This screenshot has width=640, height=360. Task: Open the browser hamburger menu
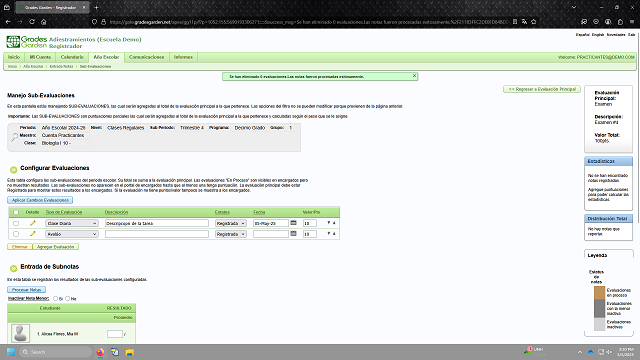[632, 22]
